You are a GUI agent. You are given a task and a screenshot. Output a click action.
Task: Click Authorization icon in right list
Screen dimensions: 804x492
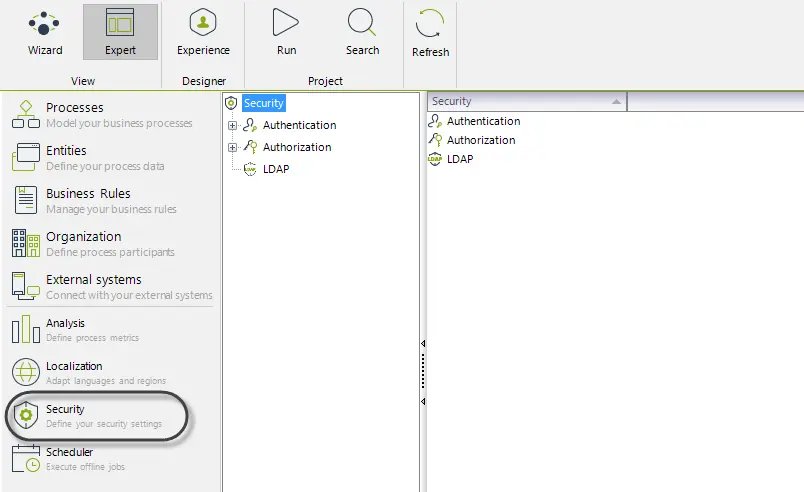click(x=435, y=140)
